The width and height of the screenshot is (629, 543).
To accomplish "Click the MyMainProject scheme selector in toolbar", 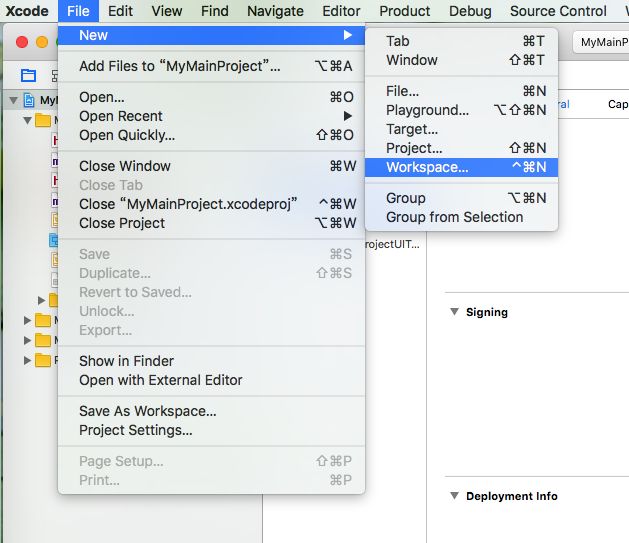I will pyautogui.click(x=602, y=42).
